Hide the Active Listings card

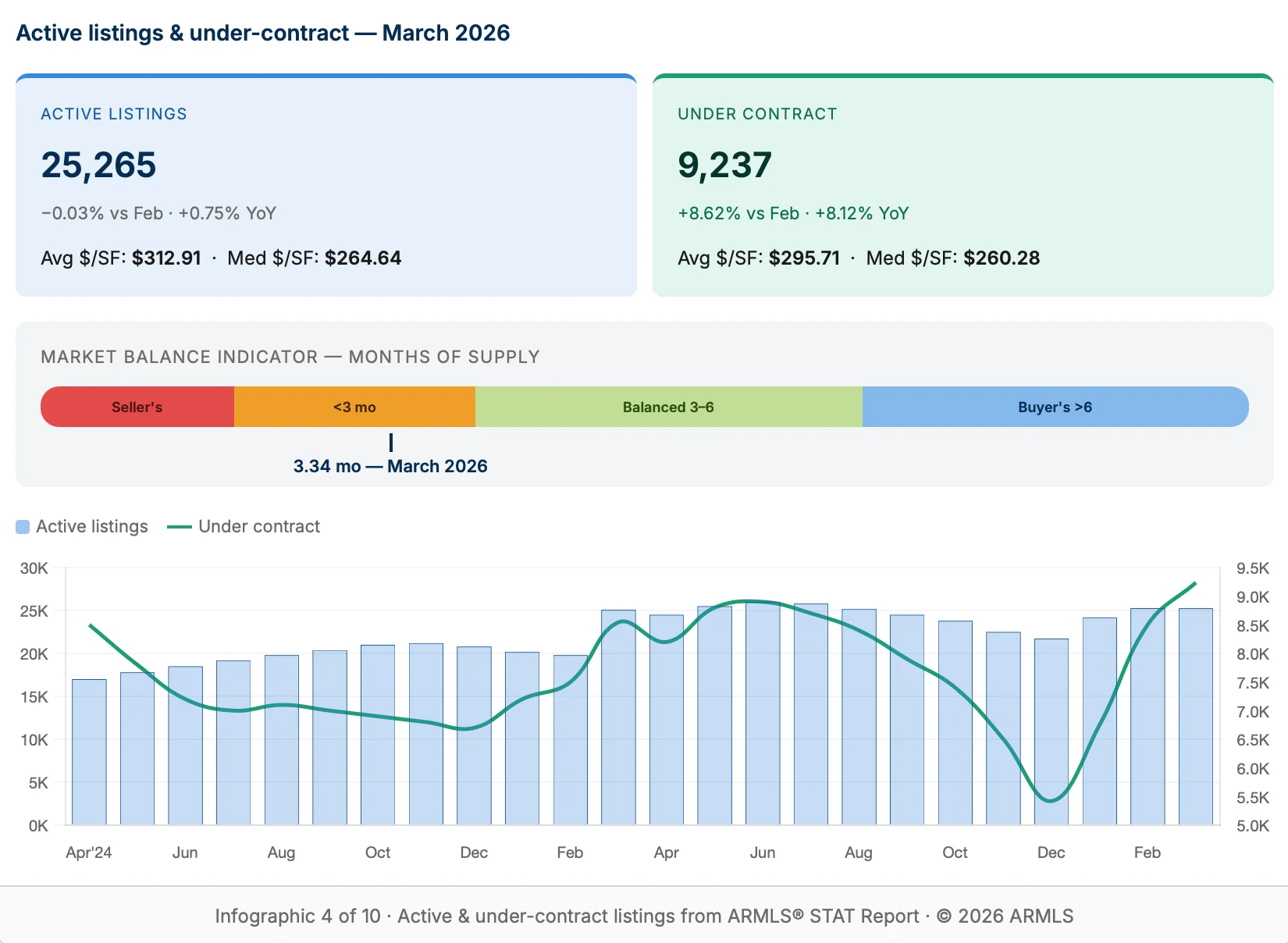tap(326, 187)
